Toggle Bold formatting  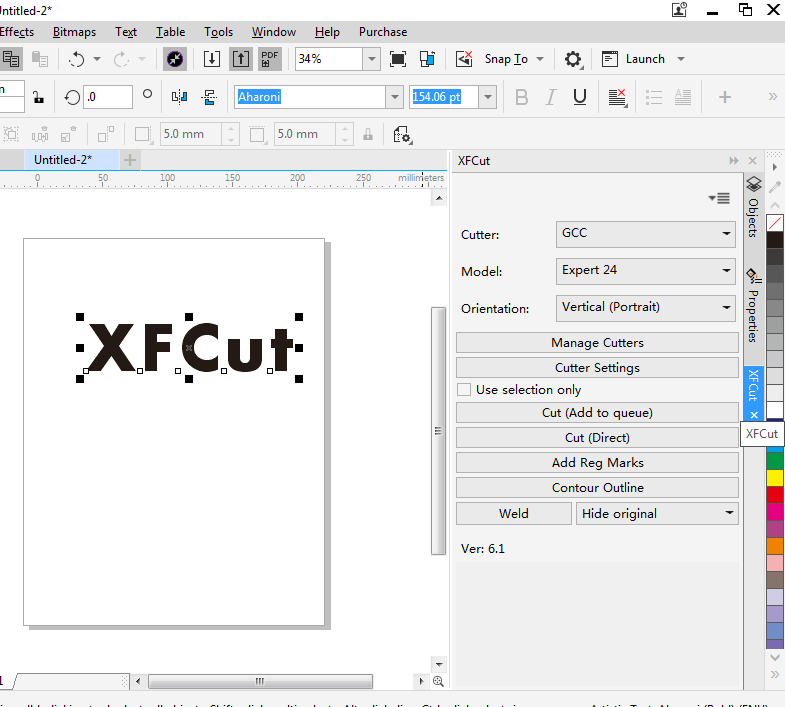pos(521,97)
